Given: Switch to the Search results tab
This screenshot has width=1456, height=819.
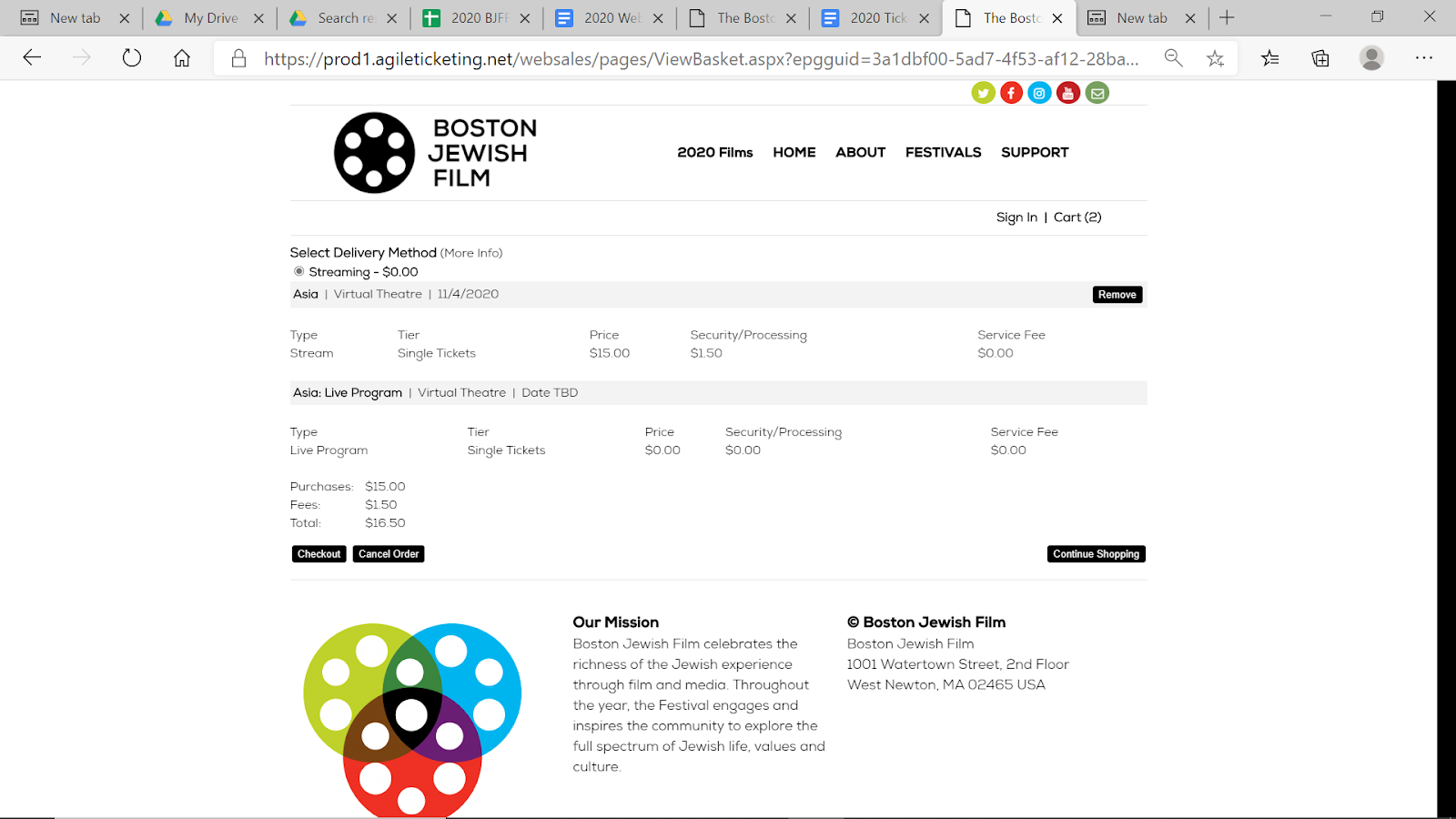Looking at the screenshot, I should (x=342, y=18).
